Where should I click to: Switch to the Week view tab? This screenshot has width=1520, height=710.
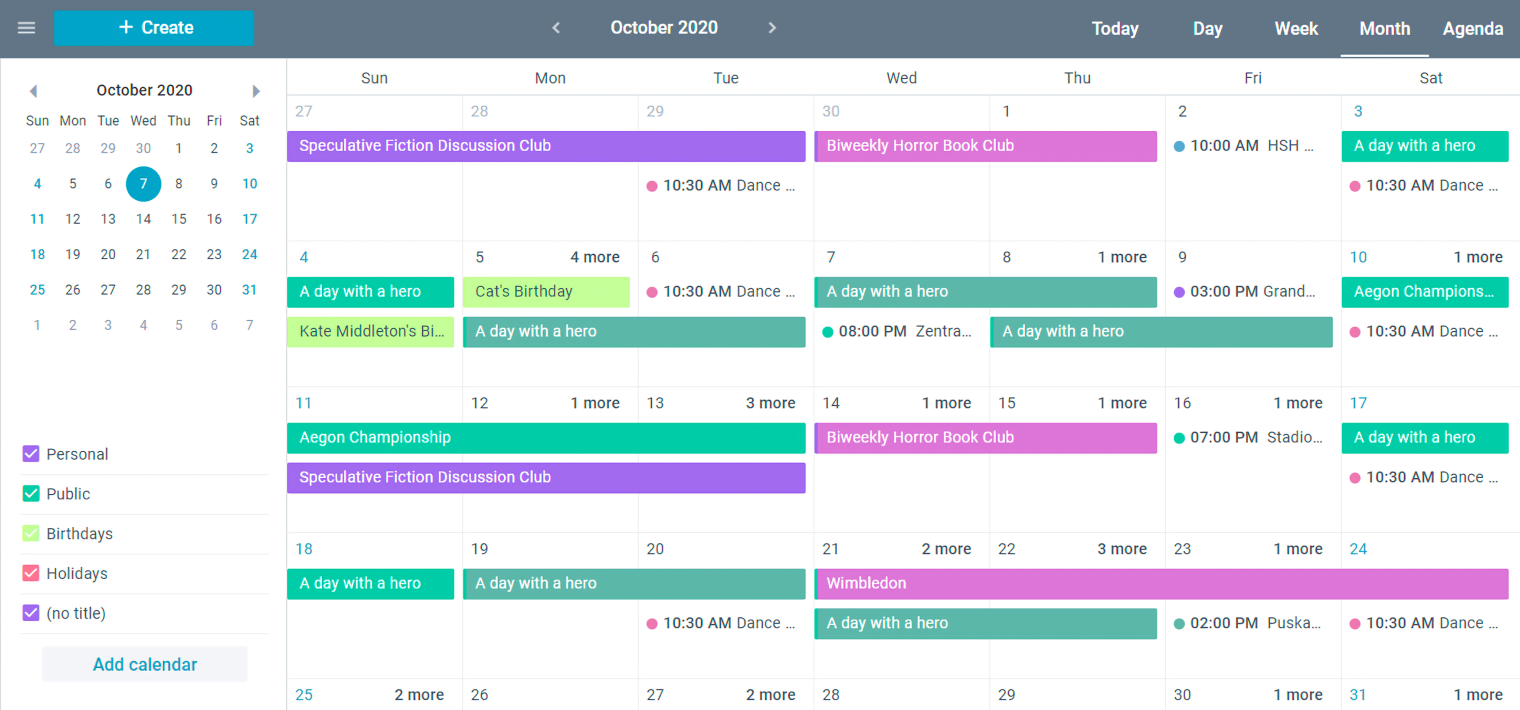coord(1296,28)
